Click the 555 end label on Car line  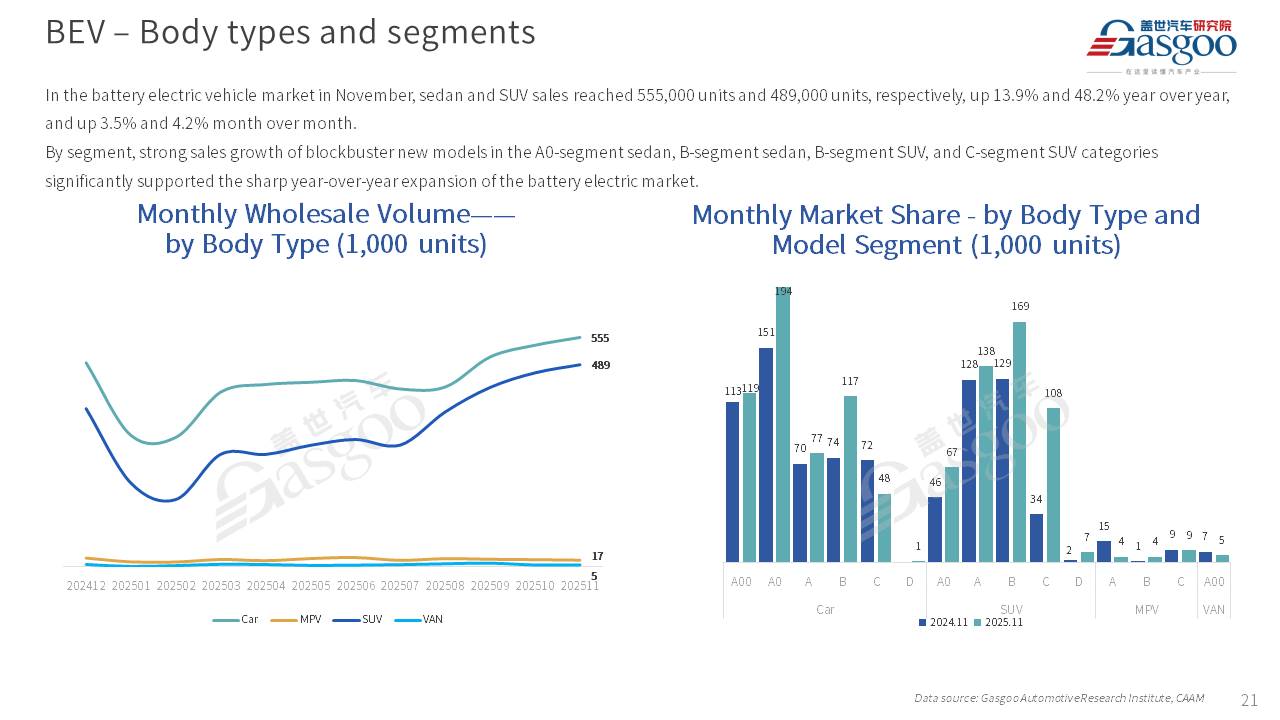[599, 338]
